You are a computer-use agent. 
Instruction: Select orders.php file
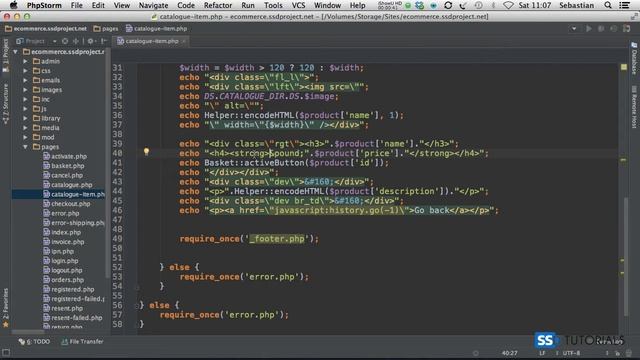tap(63, 280)
